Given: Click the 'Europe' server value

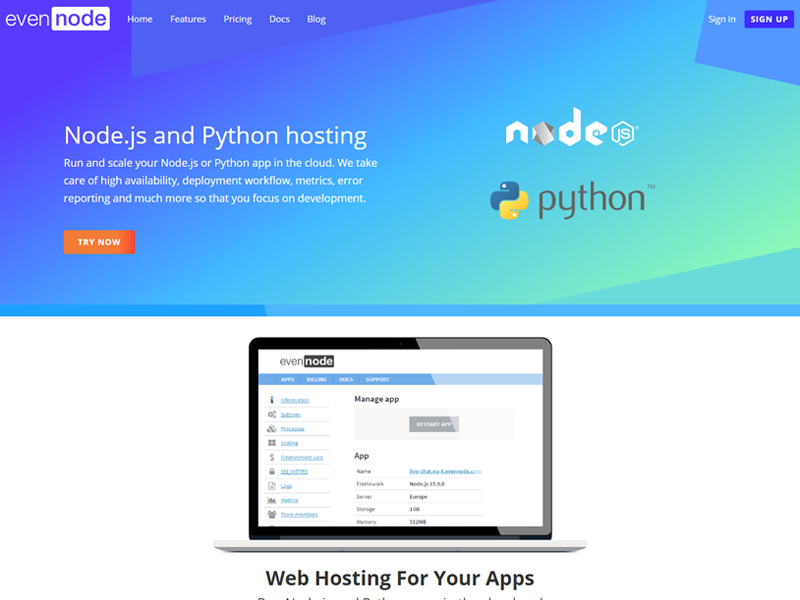Looking at the screenshot, I should pos(418,496).
